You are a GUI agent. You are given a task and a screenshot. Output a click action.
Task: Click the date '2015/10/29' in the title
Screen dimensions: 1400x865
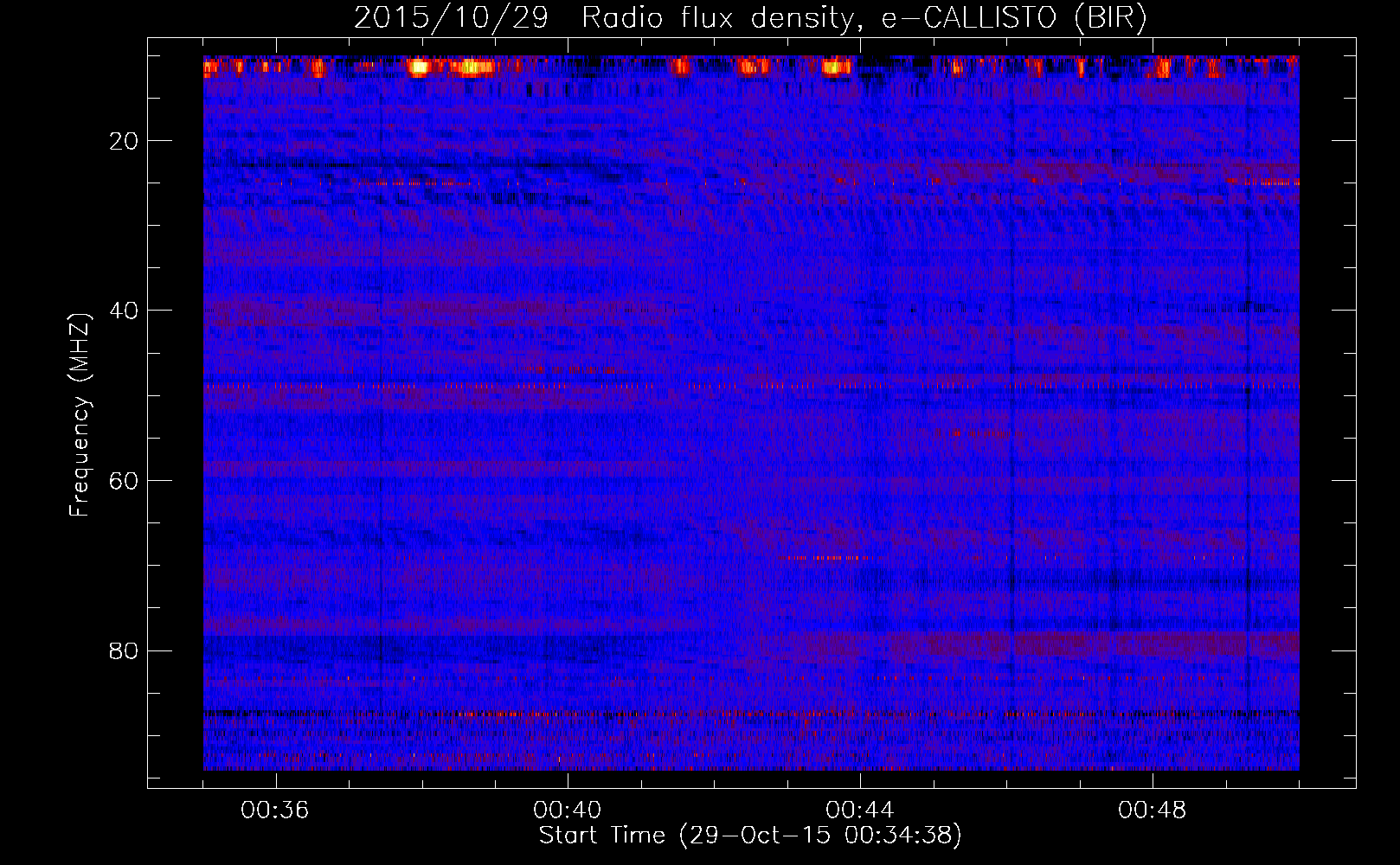(451, 18)
